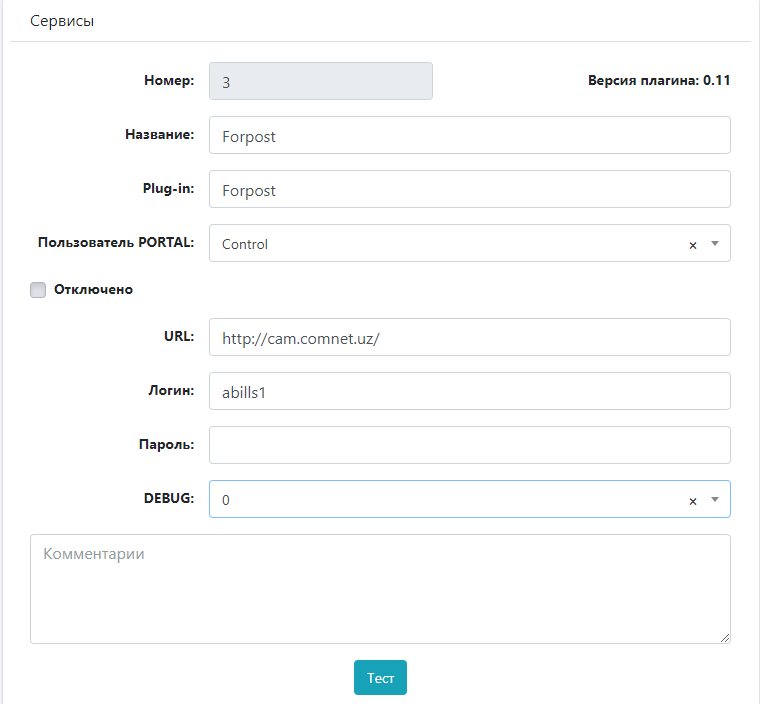760x704 pixels.
Task: Click the Control value in the PORTAL combo box
Action: tap(246, 244)
